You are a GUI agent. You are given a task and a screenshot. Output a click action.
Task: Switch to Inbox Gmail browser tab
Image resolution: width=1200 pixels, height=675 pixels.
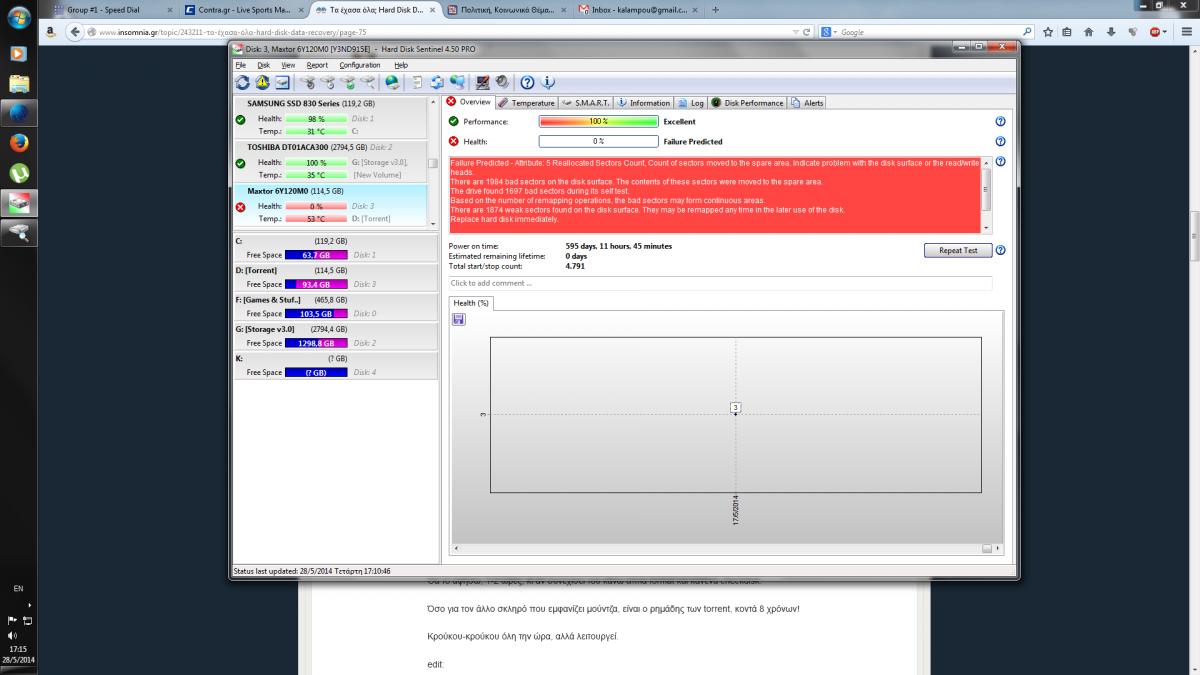point(637,9)
